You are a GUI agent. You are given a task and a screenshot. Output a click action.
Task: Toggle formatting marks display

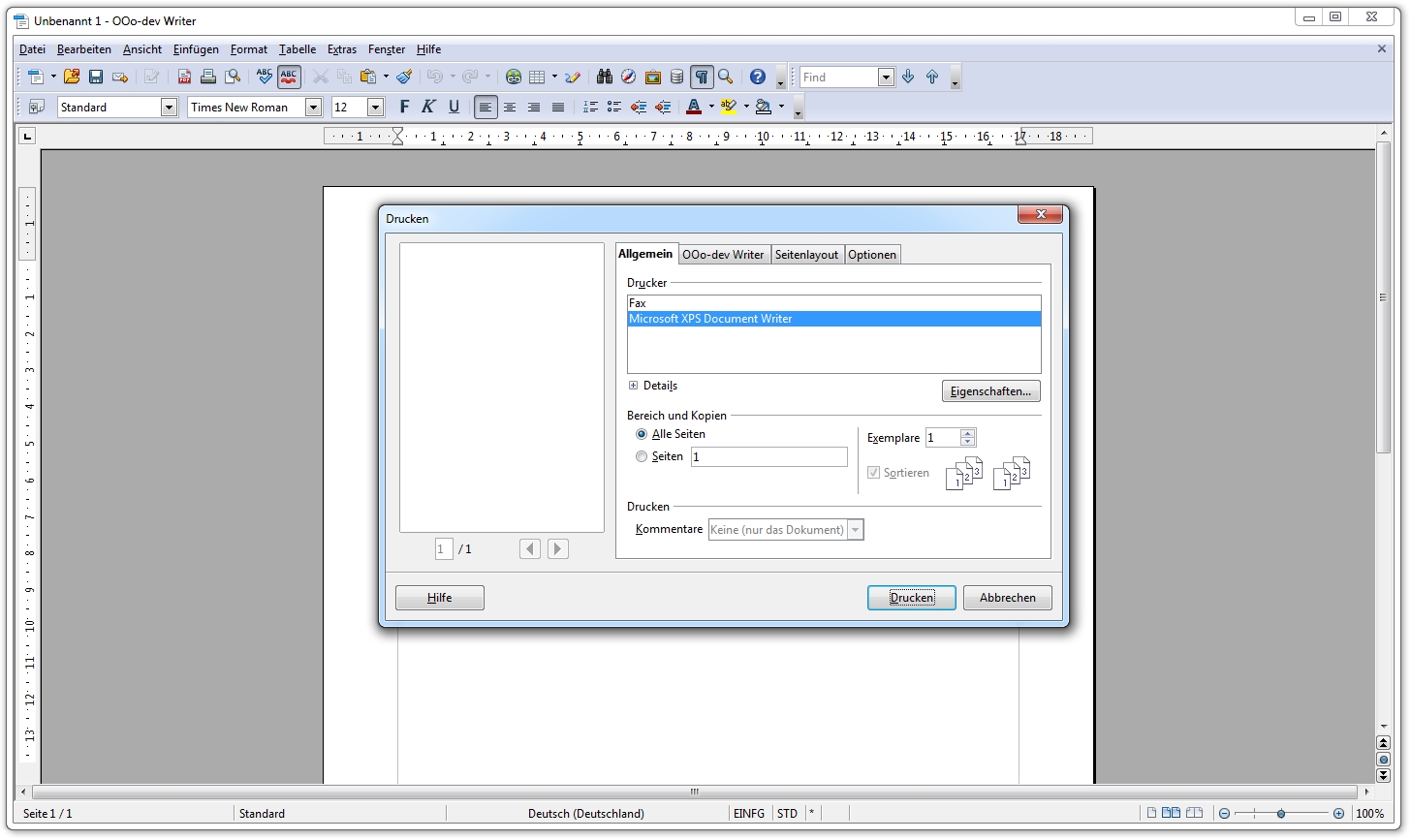click(x=702, y=77)
